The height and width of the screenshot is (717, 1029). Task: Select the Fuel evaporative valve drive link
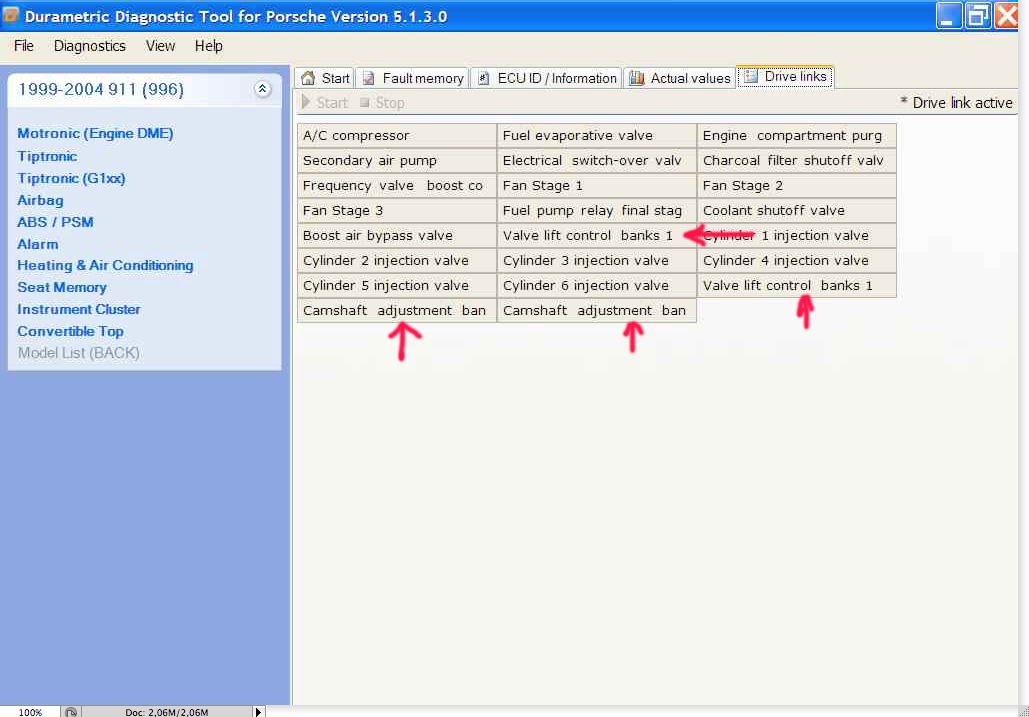(x=597, y=136)
